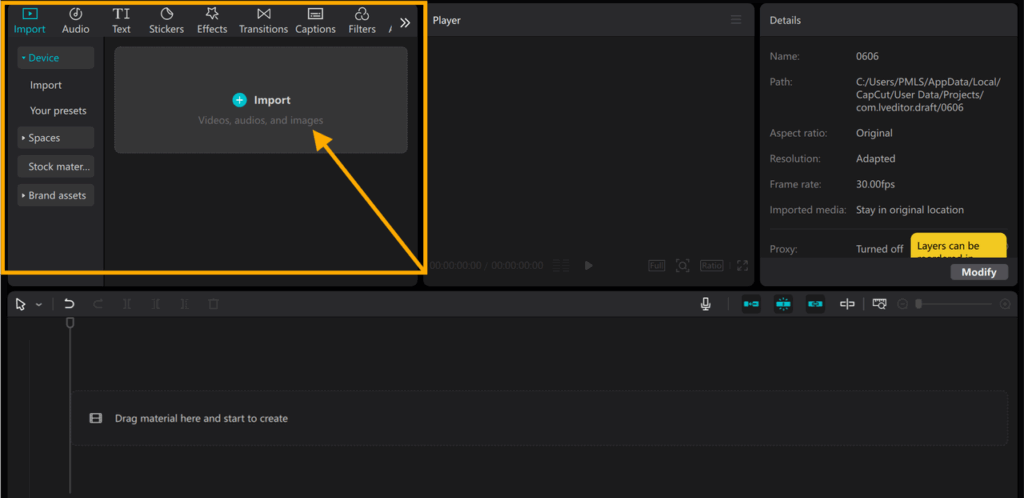The height and width of the screenshot is (498, 1024).
Task: Toggle clip linkage in the timeline
Action: (815, 304)
